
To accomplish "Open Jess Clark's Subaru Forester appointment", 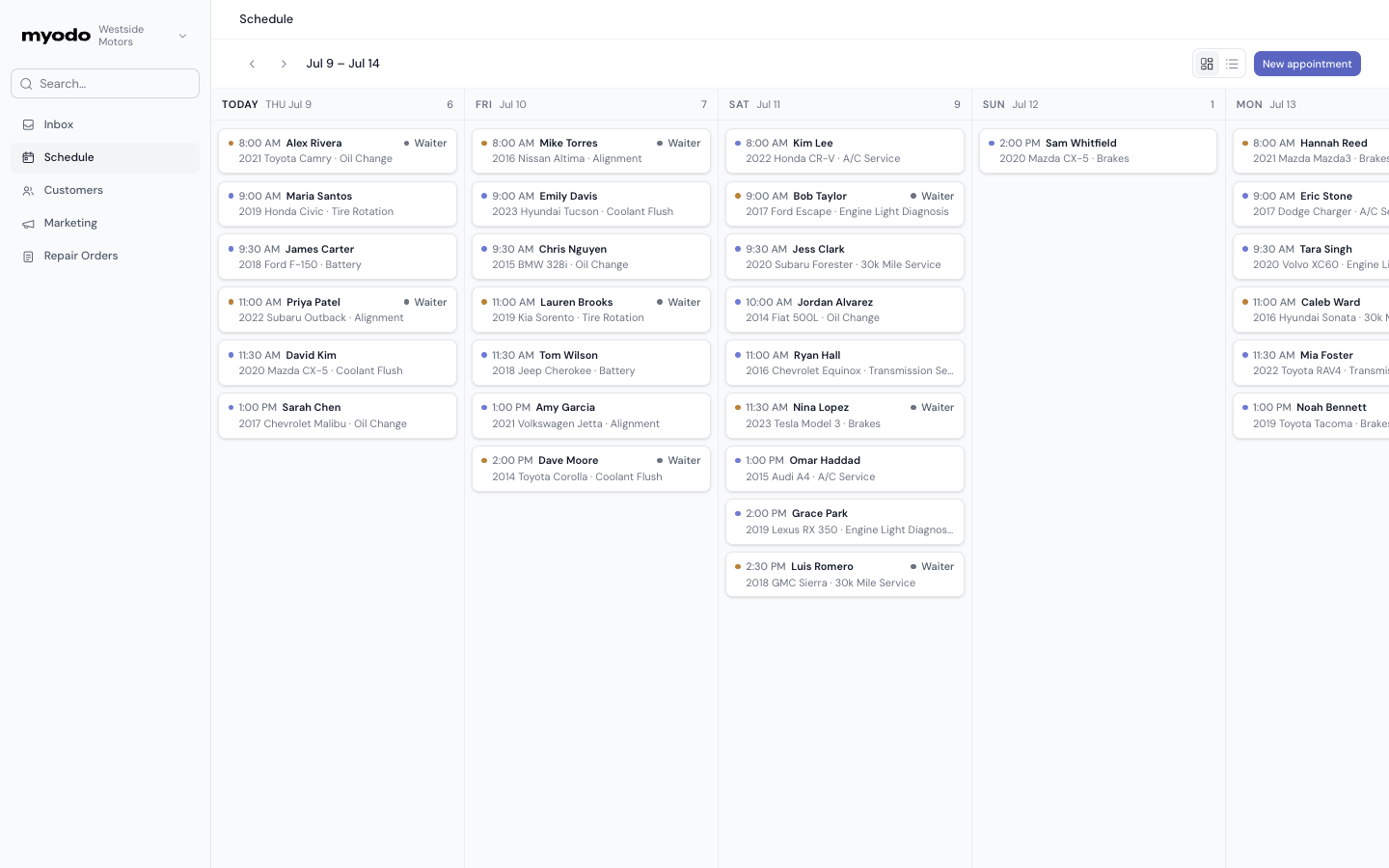I will coord(845,257).
